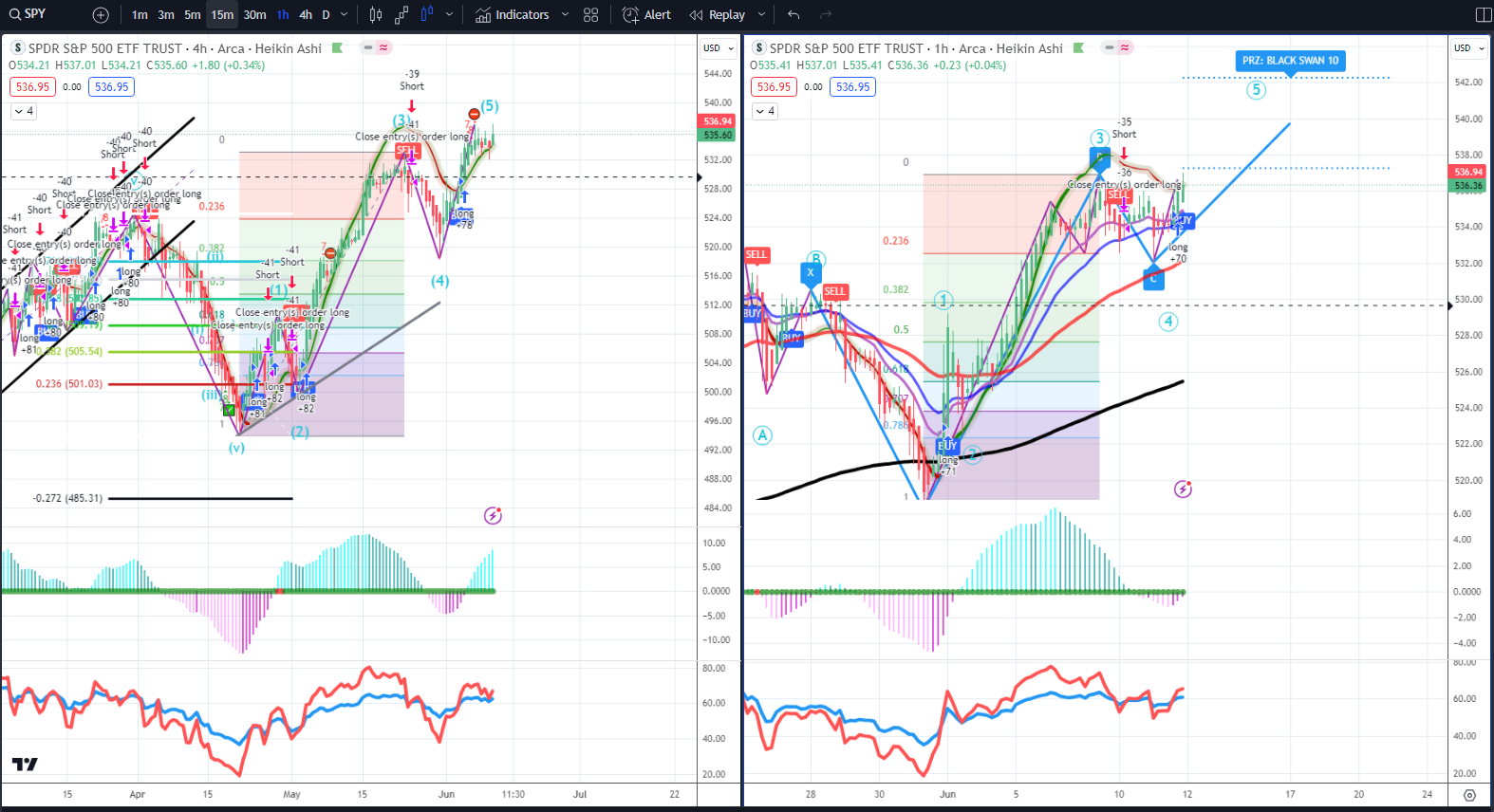Switch interval to 3m

tap(166, 15)
